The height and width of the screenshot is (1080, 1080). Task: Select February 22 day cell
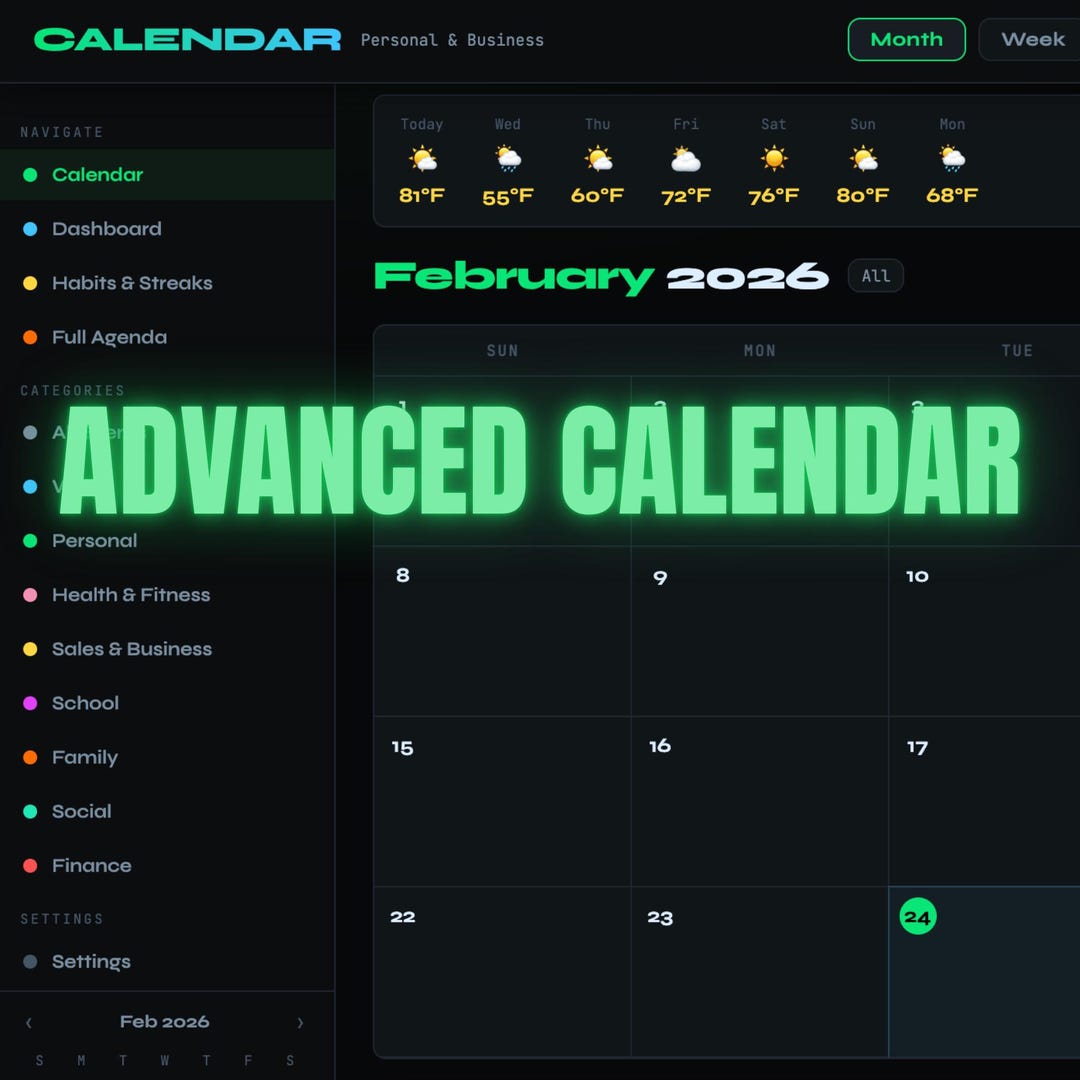click(502, 971)
